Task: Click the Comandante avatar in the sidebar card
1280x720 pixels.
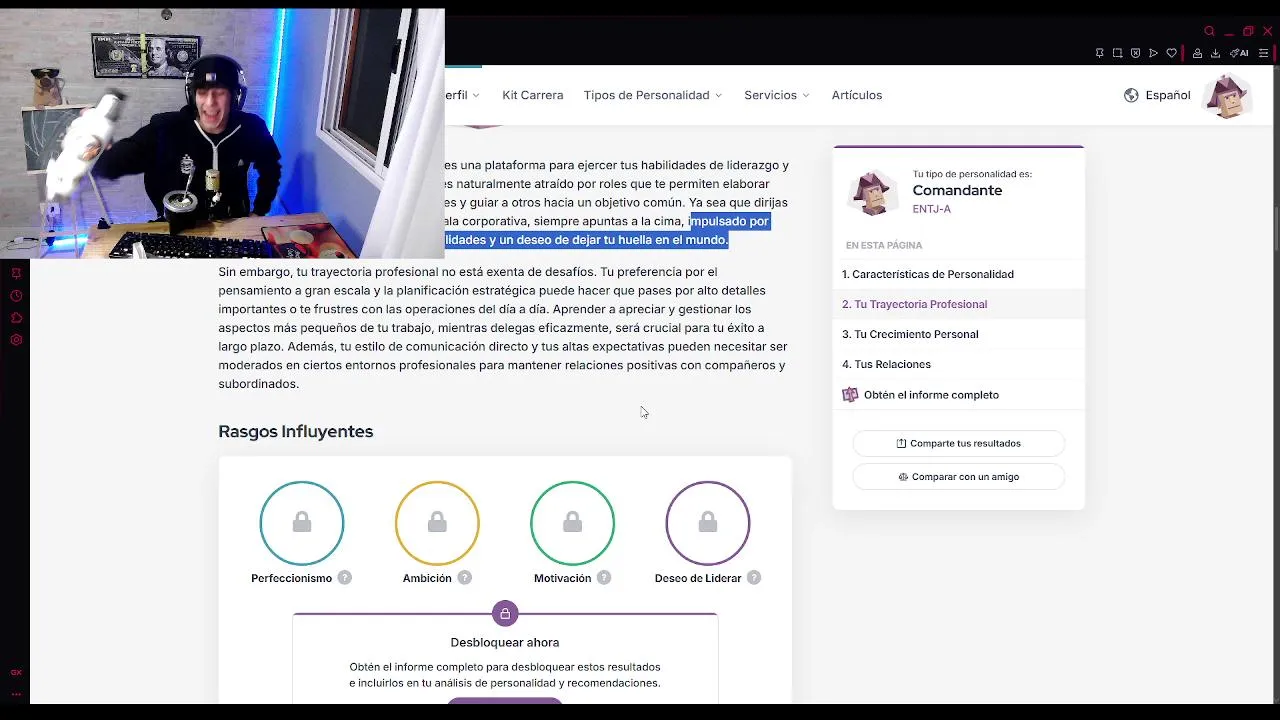Action: (x=872, y=192)
